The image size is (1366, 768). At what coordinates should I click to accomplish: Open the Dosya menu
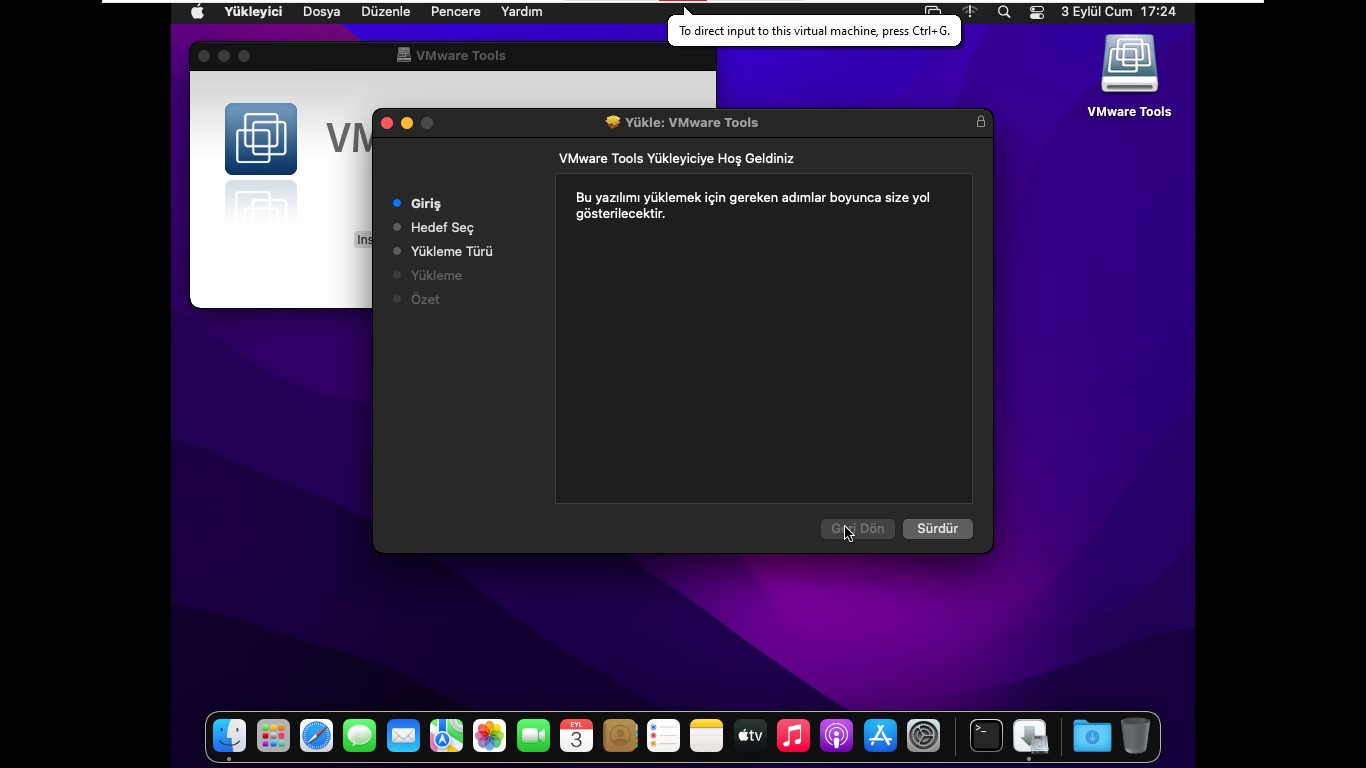pos(322,12)
